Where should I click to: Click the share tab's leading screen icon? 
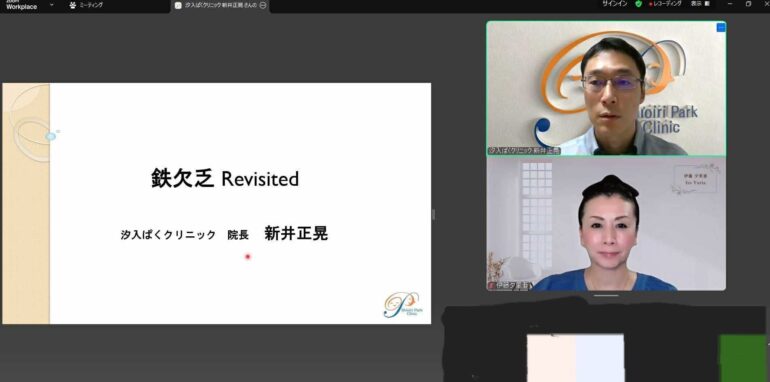coord(178,5)
